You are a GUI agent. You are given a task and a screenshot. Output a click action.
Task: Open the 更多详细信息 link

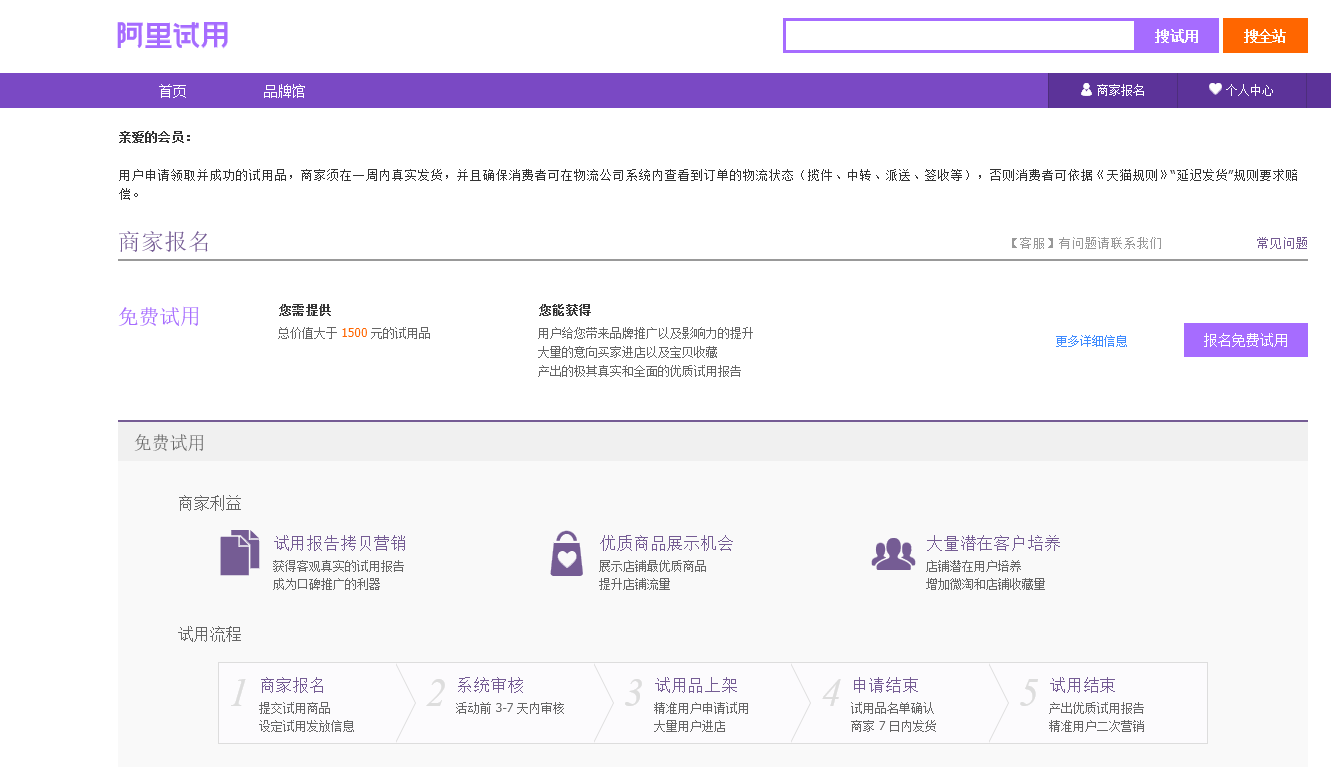(x=1091, y=341)
